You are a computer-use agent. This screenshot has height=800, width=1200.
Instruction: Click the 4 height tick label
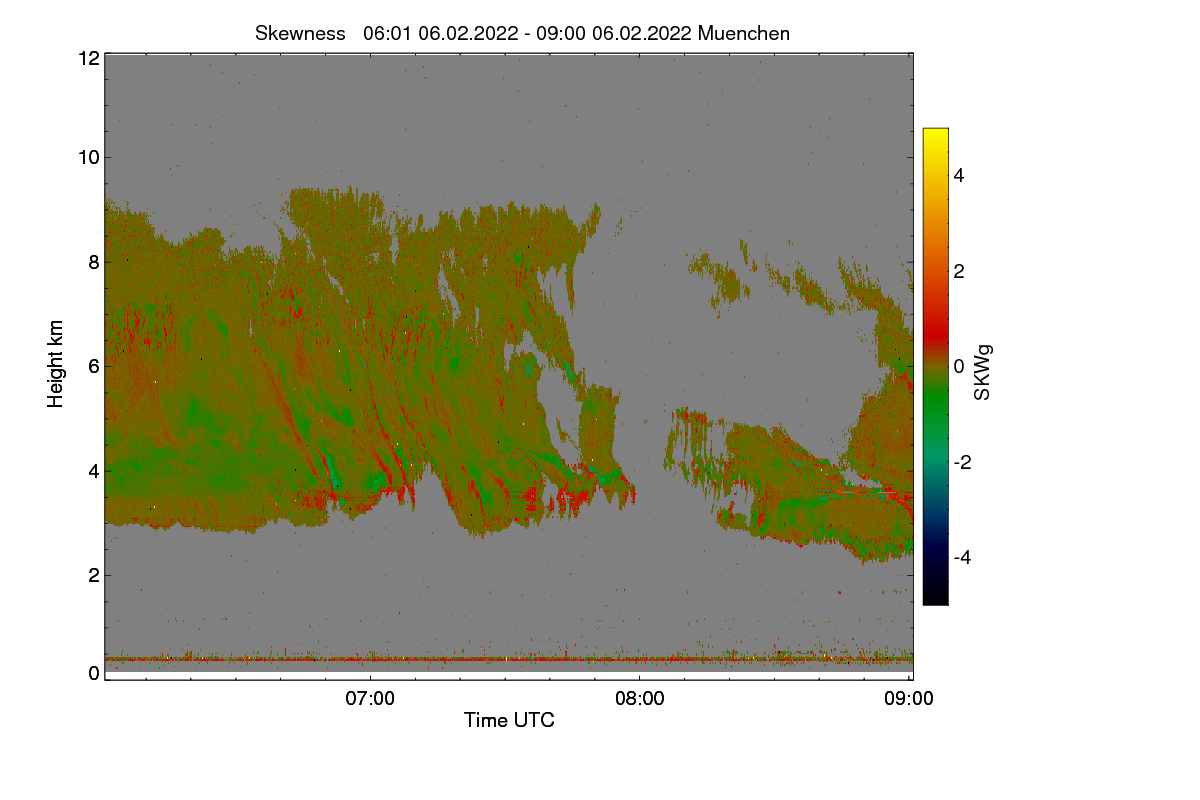pyautogui.click(x=94, y=471)
